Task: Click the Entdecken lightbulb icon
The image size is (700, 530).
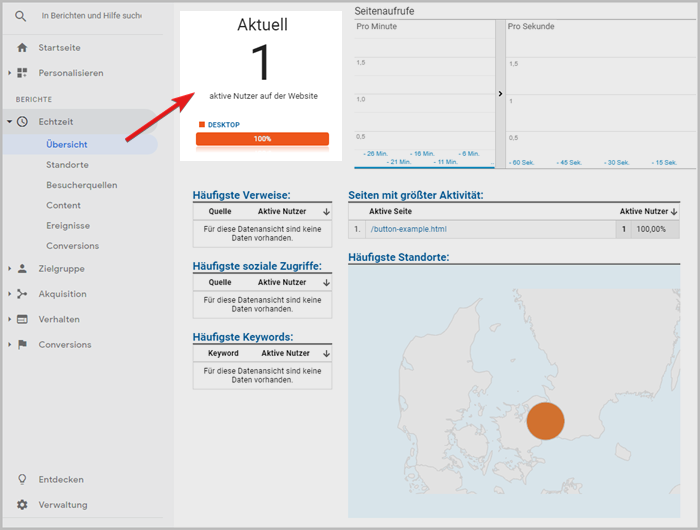Action: (22, 479)
